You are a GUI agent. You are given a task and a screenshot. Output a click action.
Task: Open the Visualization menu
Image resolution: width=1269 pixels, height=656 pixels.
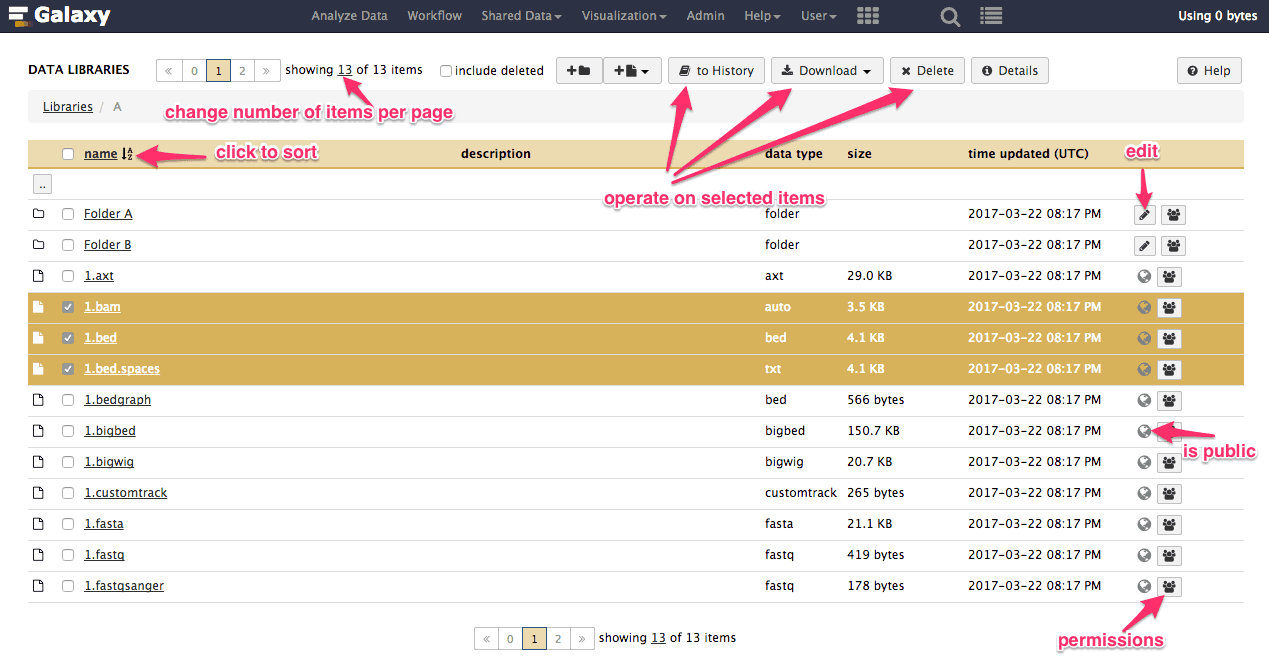coord(624,16)
